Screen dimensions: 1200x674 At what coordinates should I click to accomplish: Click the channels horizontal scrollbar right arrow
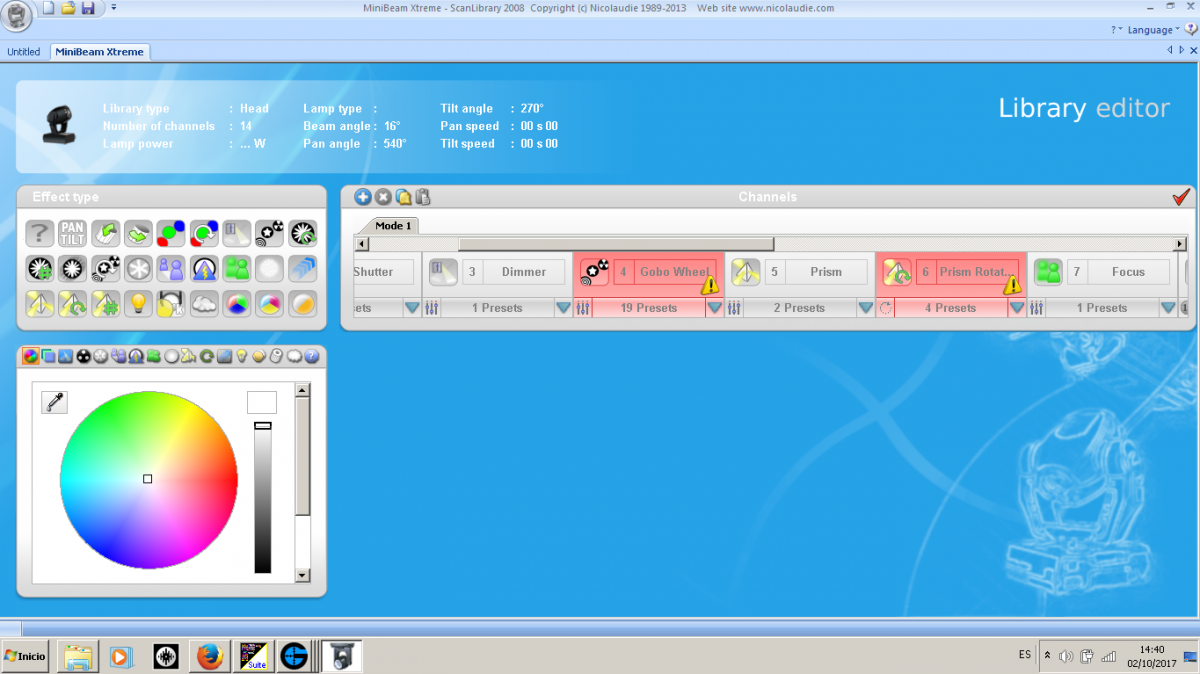coord(1179,244)
